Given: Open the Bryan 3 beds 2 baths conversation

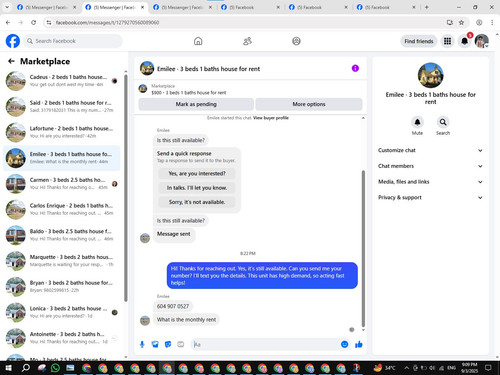Looking at the screenshot, I should click(x=62, y=286).
